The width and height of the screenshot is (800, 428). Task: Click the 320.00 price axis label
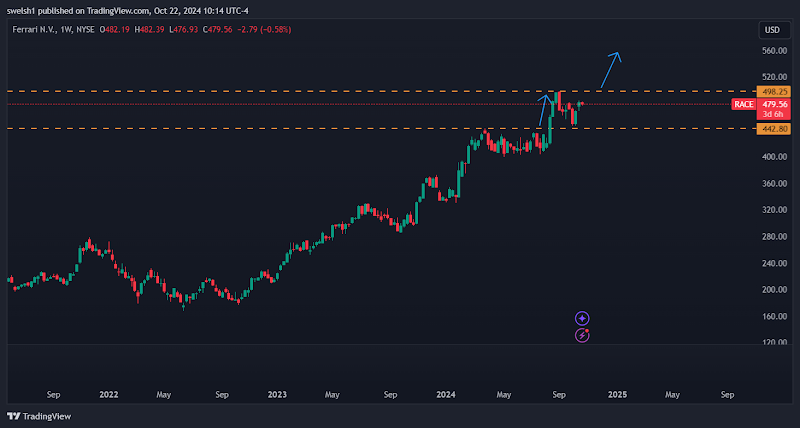click(x=776, y=210)
